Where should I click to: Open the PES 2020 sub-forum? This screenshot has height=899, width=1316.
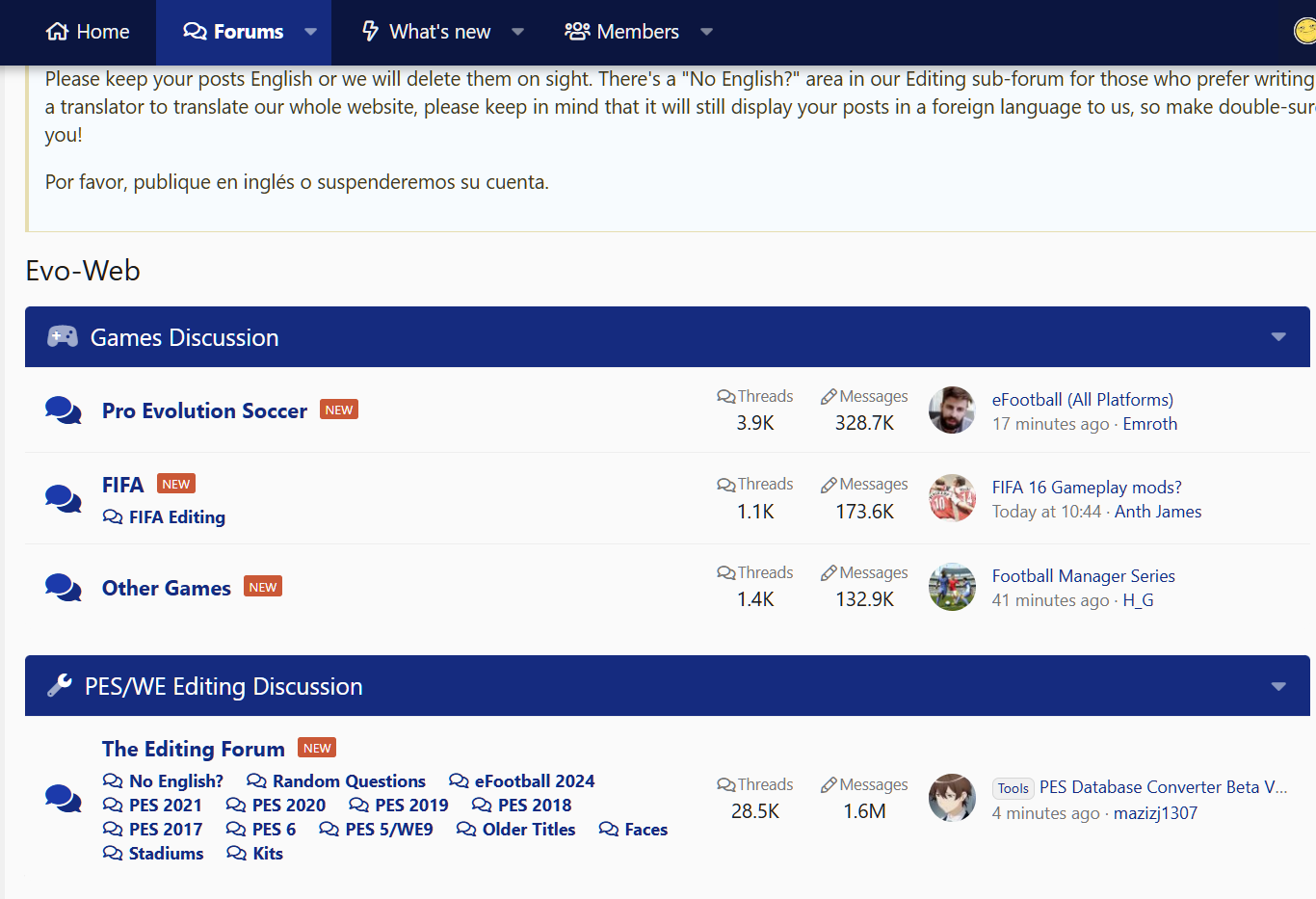(x=289, y=806)
